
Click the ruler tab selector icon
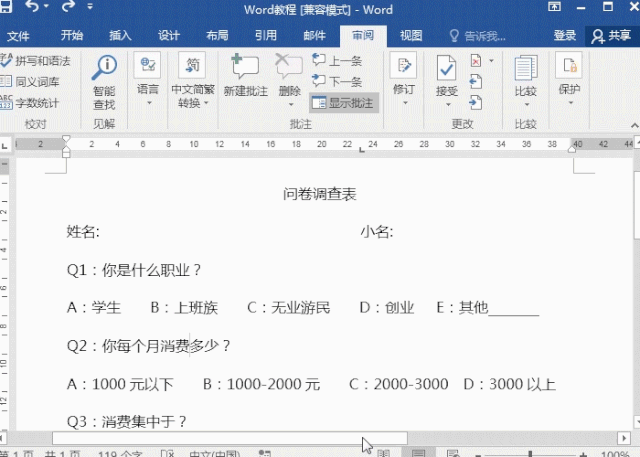(x=4, y=145)
